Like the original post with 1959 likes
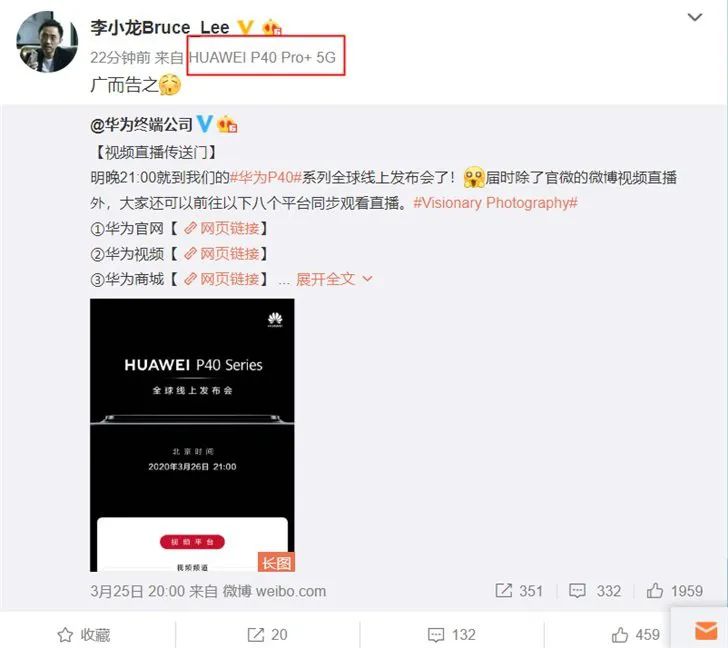Viewport: 728px width, 648px height. pos(675,591)
